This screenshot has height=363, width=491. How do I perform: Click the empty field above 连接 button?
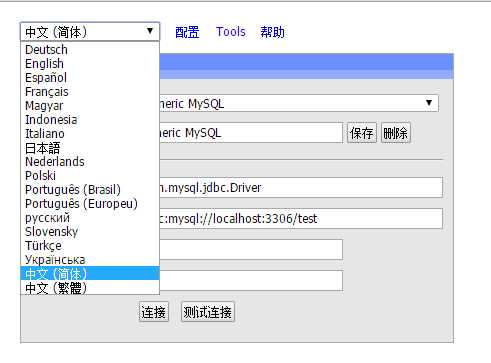[251, 280]
